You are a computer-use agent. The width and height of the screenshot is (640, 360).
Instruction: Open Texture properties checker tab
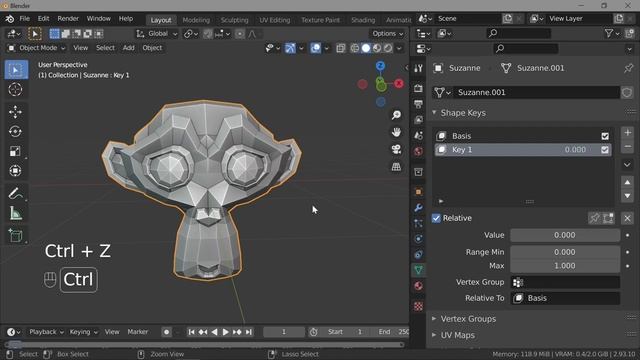(418, 306)
